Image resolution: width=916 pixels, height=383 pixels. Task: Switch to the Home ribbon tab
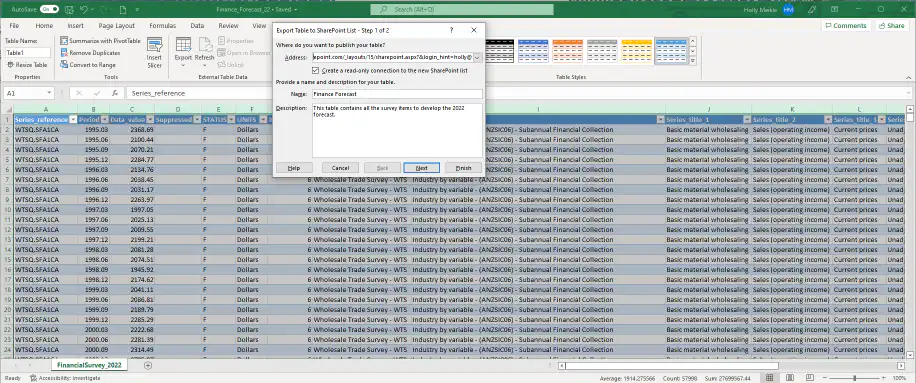click(44, 26)
